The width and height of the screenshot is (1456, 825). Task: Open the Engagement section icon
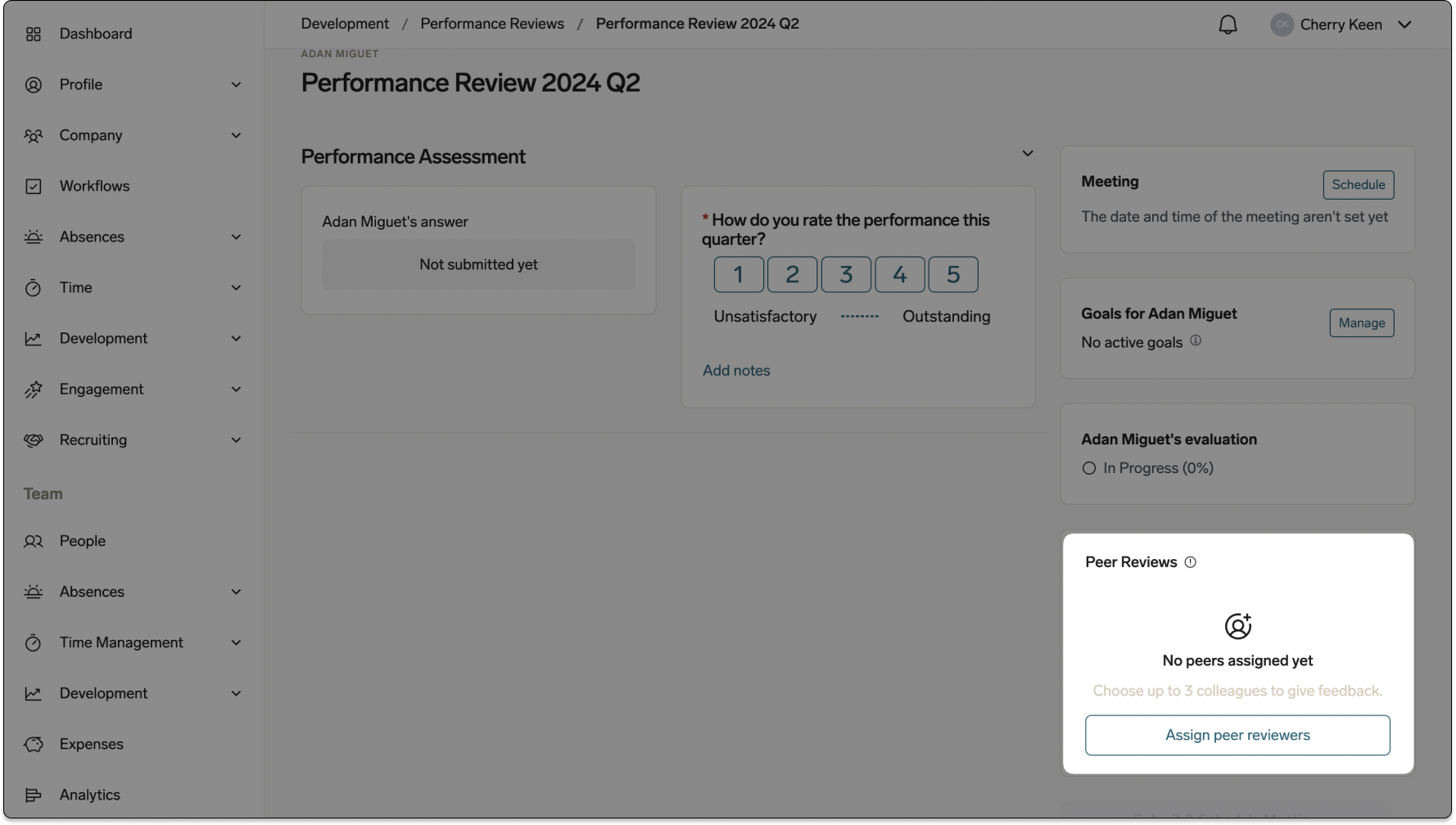(x=33, y=390)
